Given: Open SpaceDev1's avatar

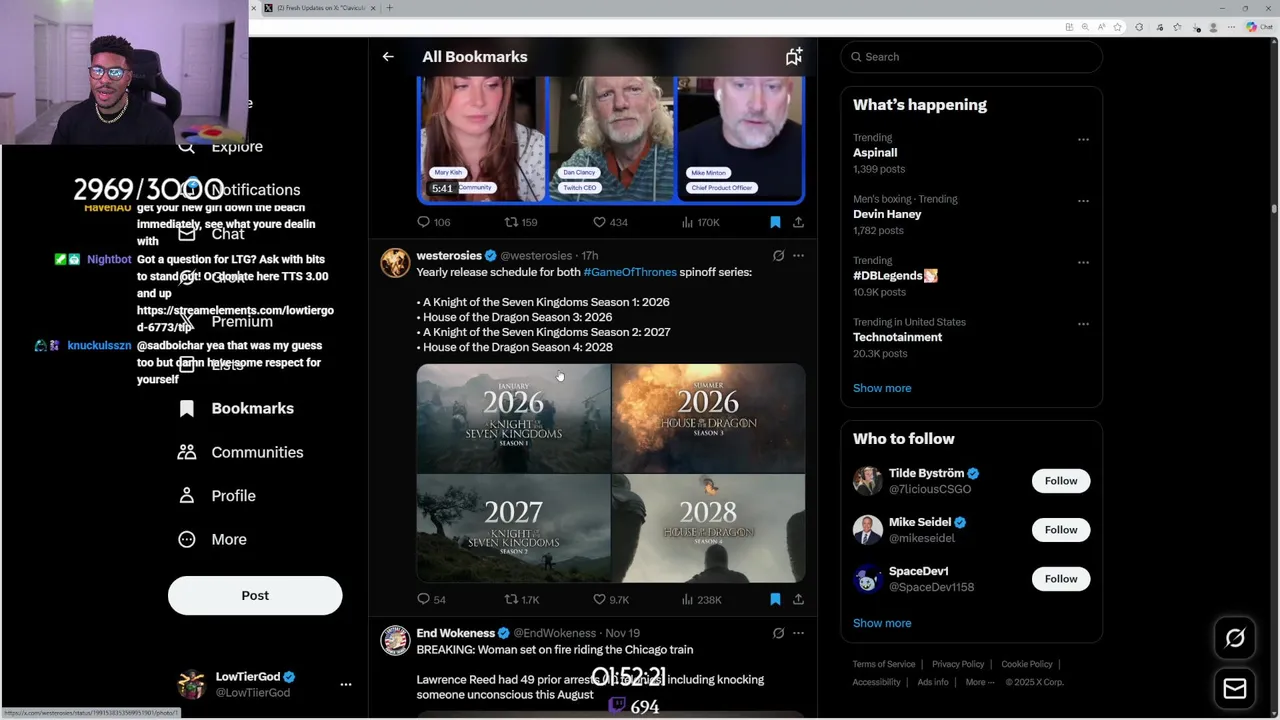Looking at the screenshot, I should click(868, 579).
